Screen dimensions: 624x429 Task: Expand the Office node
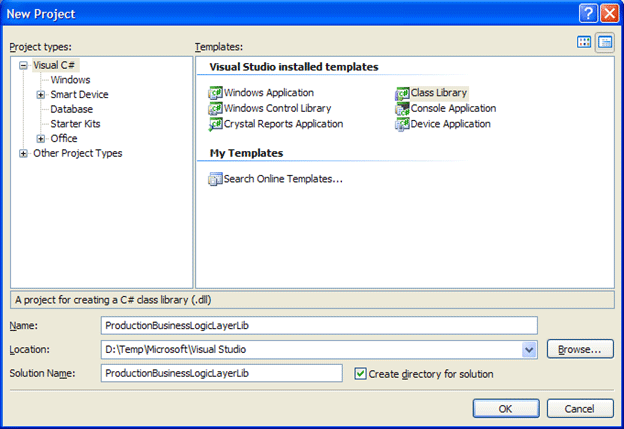point(41,138)
